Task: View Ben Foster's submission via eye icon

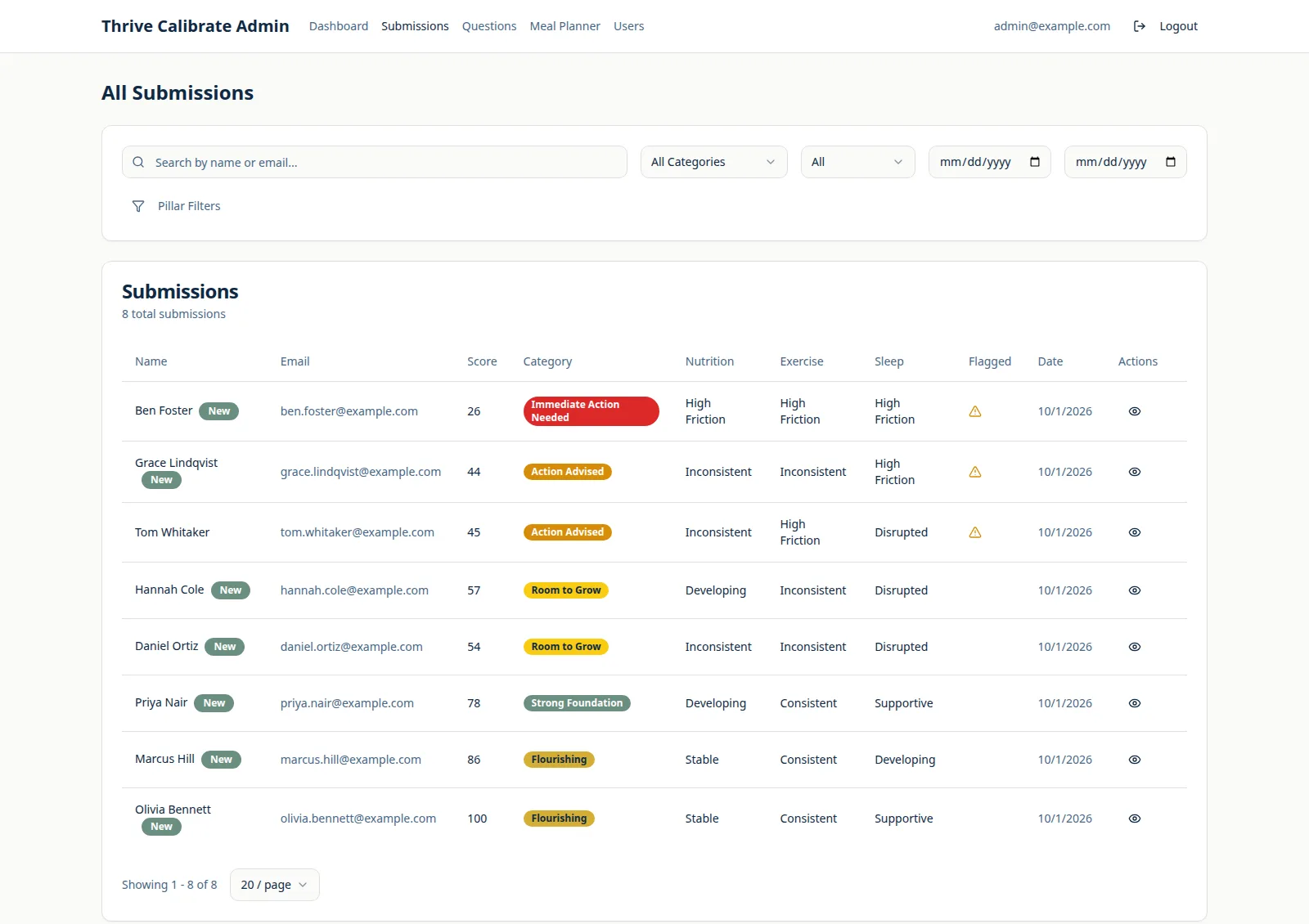Action: coord(1134,411)
